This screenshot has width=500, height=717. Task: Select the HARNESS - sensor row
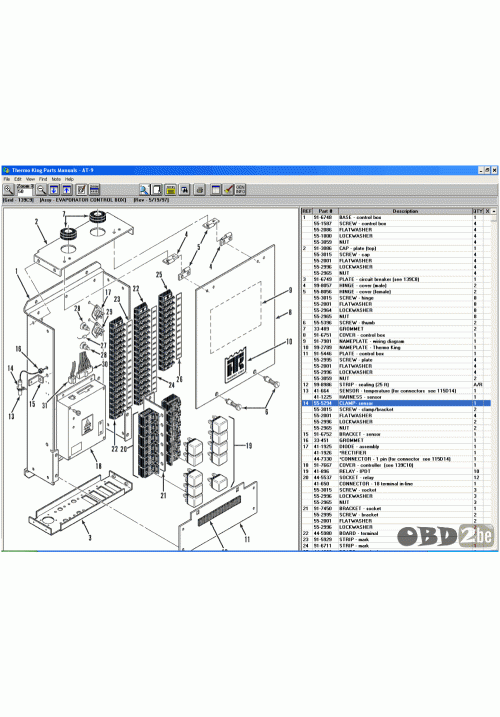tap(396, 397)
